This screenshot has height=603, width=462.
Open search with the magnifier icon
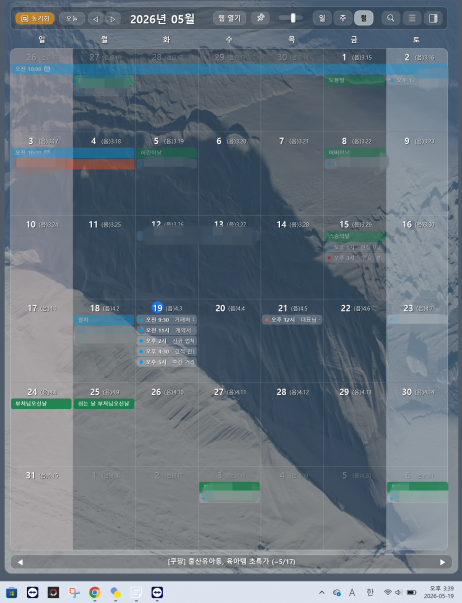coord(390,18)
